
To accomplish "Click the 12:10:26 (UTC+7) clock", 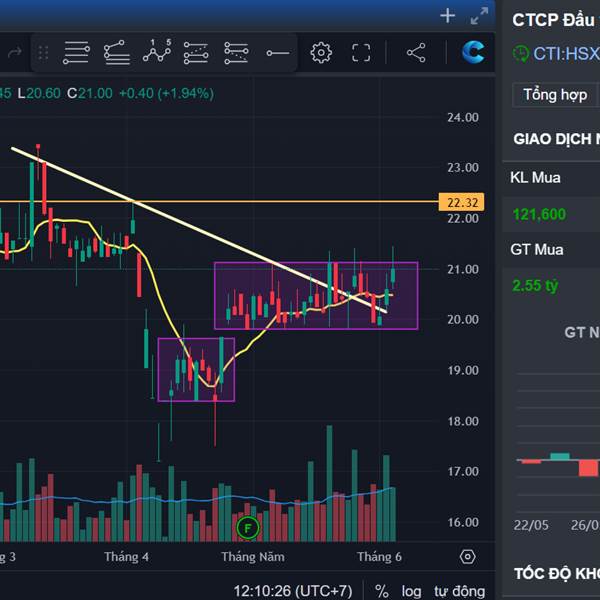I will pos(293,591).
